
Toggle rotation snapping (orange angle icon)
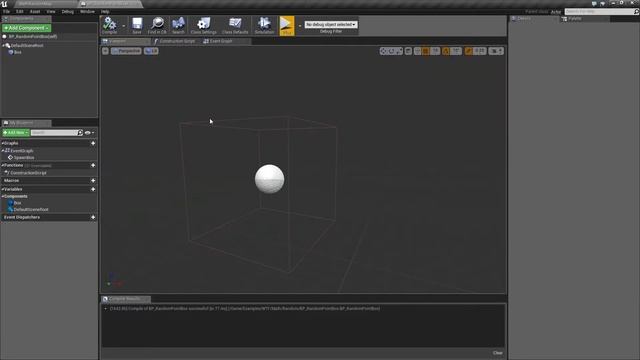coord(446,51)
